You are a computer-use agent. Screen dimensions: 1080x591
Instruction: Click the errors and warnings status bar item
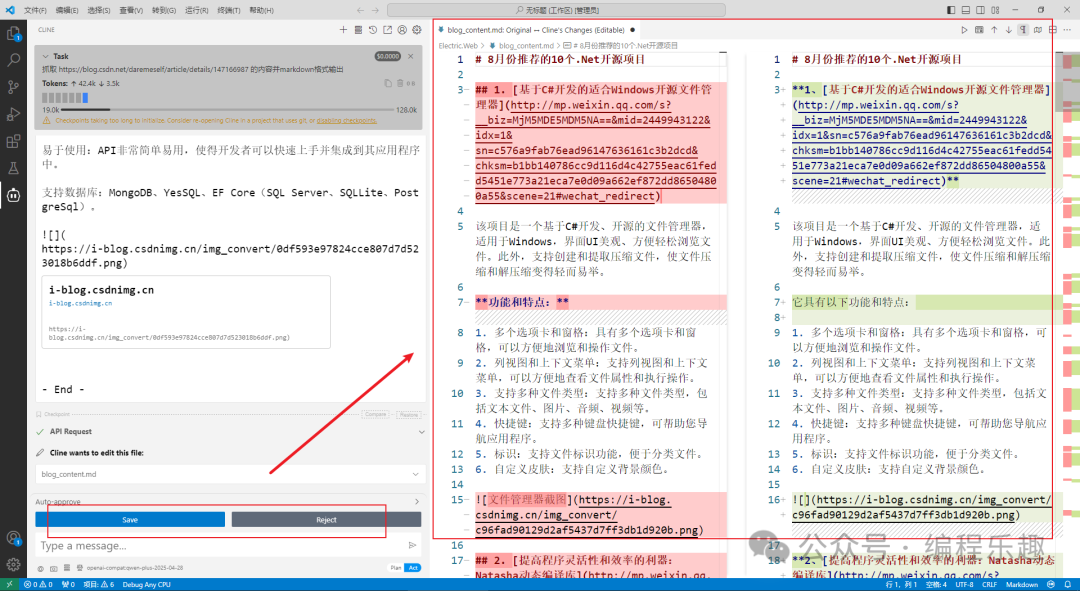tap(39, 585)
